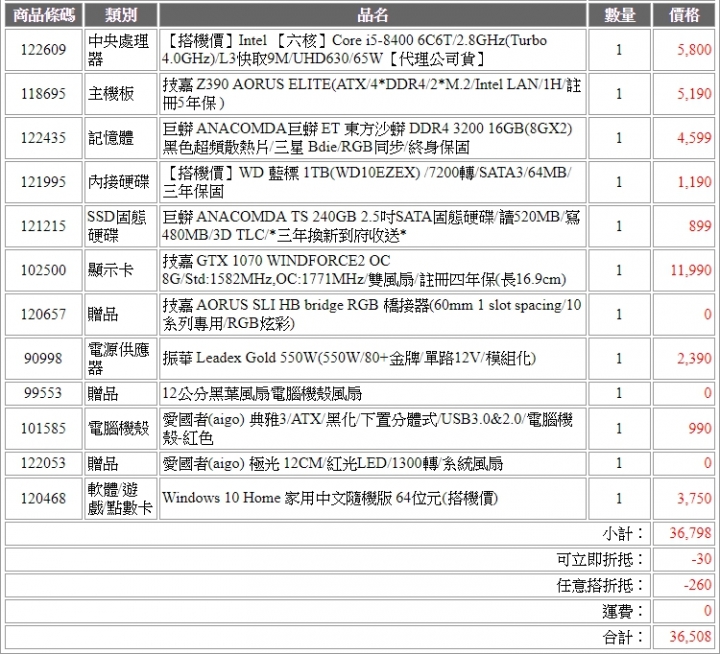This screenshot has height=654, width=720.
Task: Click the price 990
Action: pos(700,428)
